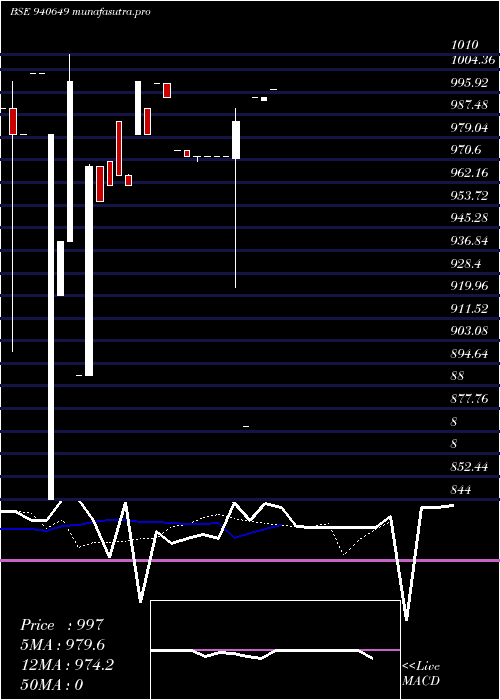Click the '12MA : 974.2' readout
The image size is (500, 700).
pyautogui.click(x=67, y=665)
